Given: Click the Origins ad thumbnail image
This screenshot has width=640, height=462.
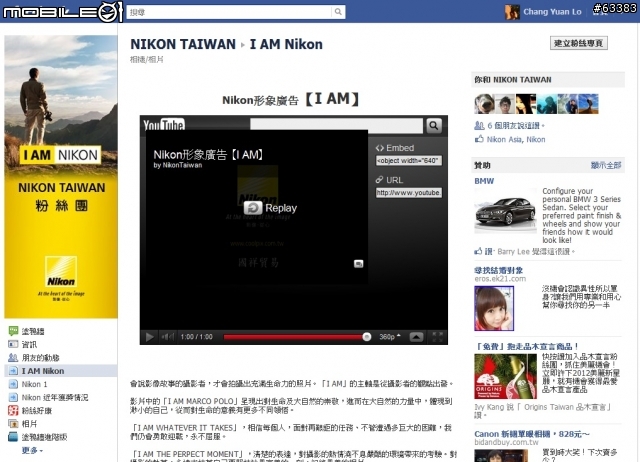Looking at the screenshot, I should (505, 376).
